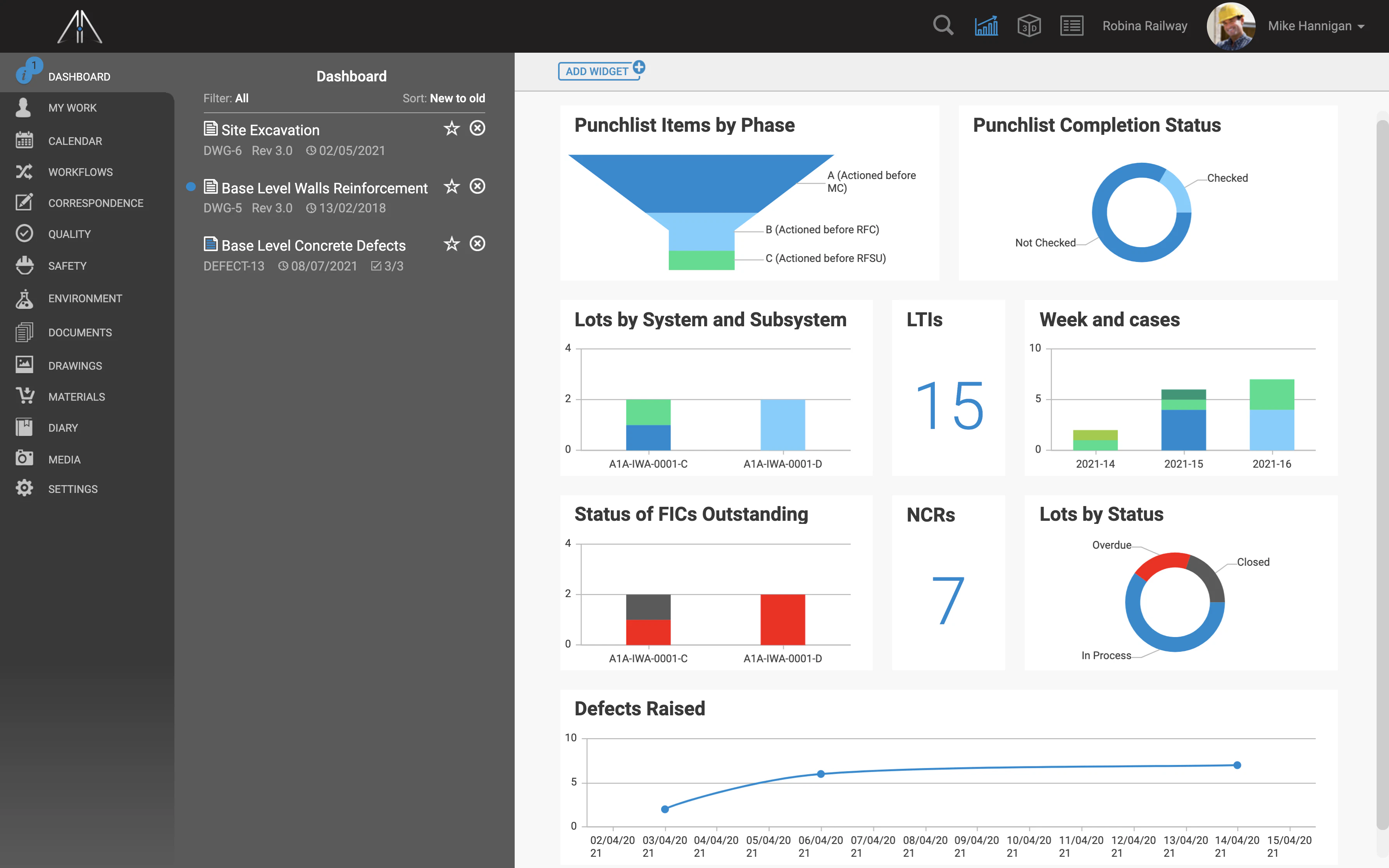Open the Drawings section
The width and height of the screenshot is (1389, 868).
click(x=75, y=365)
